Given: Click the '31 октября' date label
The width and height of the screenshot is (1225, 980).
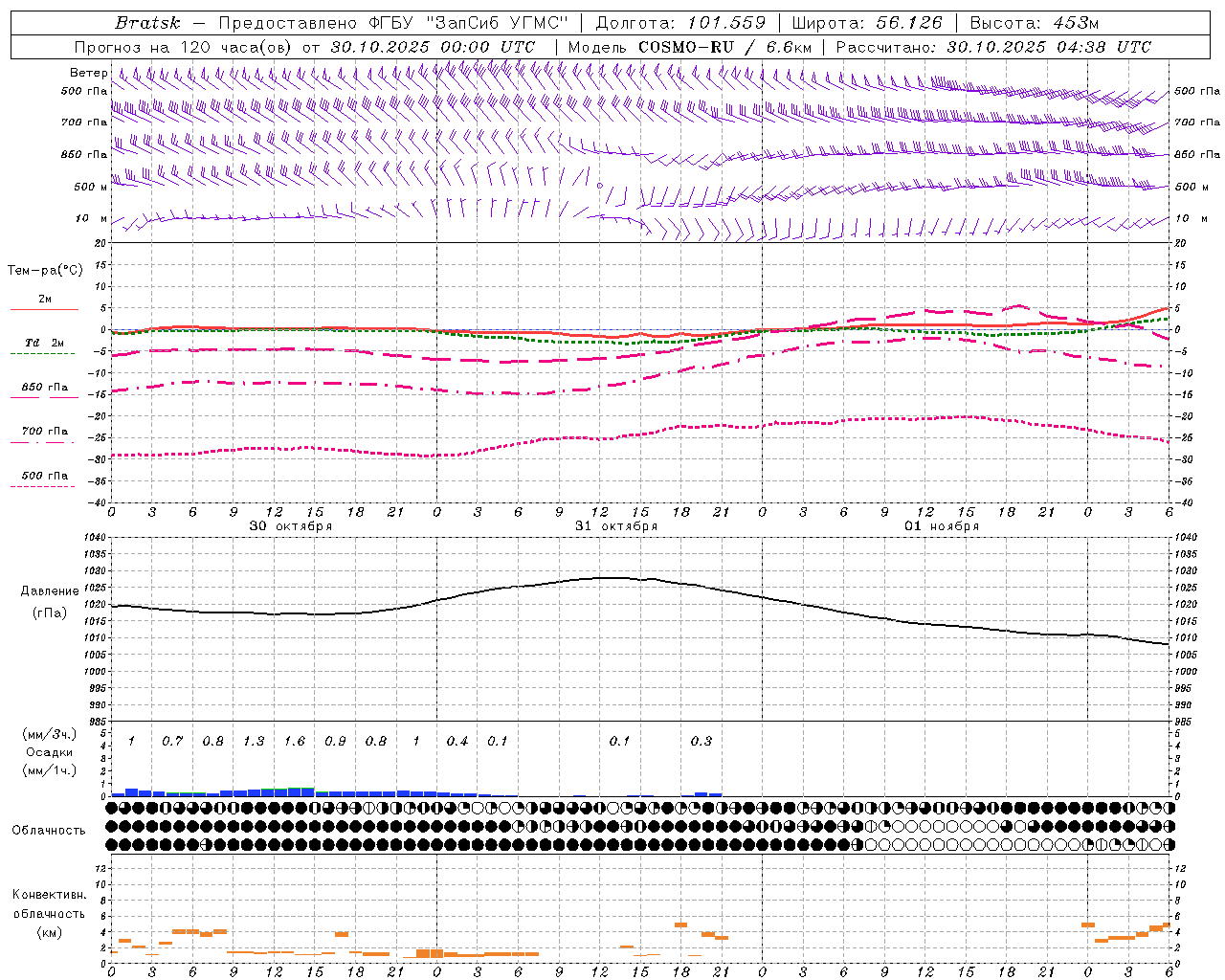Looking at the screenshot, I should click(616, 526).
